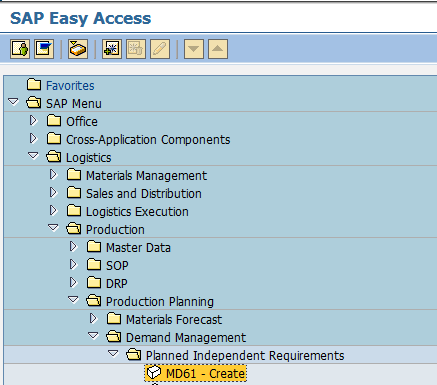The height and width of the screenshot is (385, 437).
Task: Click the Materials Forecast folder icon
Action: 114,319
